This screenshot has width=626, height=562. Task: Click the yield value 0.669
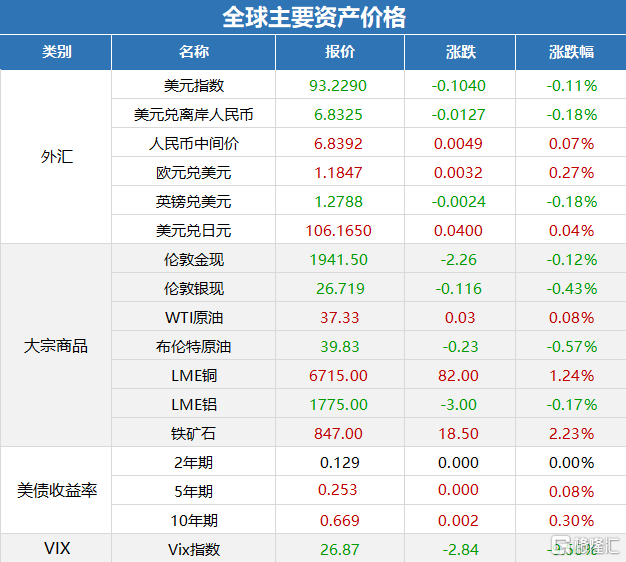tap(340, 521)
